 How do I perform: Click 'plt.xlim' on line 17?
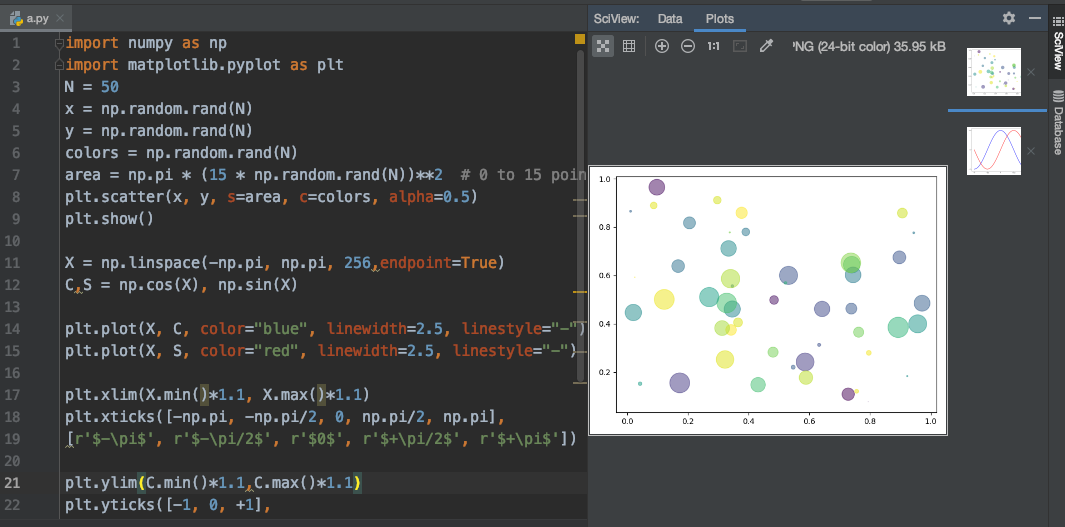tap(101, 395)
